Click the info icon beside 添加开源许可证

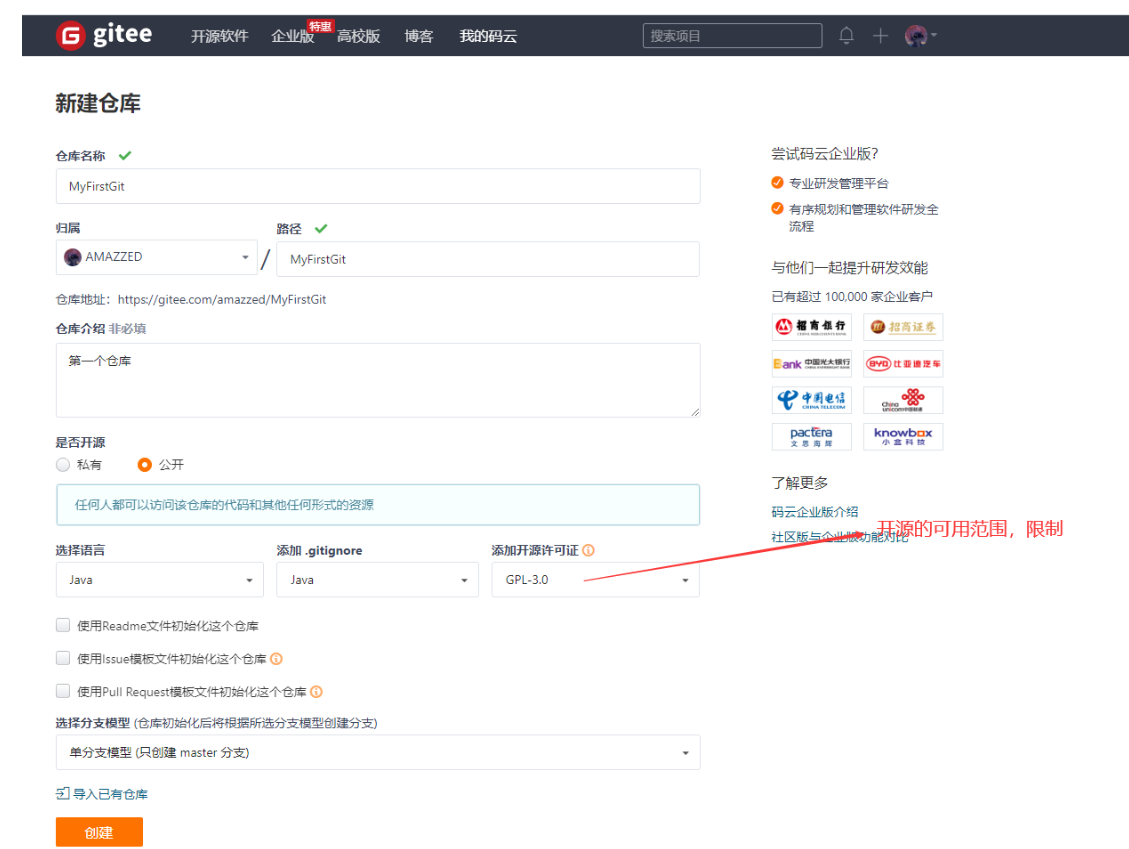588,550
